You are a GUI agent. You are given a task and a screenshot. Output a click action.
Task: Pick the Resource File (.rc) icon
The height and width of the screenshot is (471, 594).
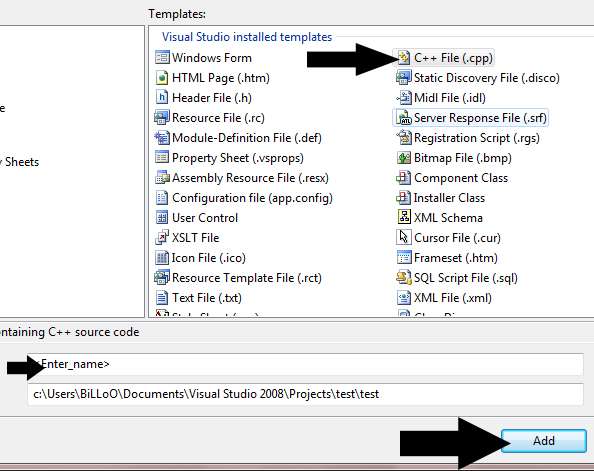pyautogui.click(x=162, y=118)
